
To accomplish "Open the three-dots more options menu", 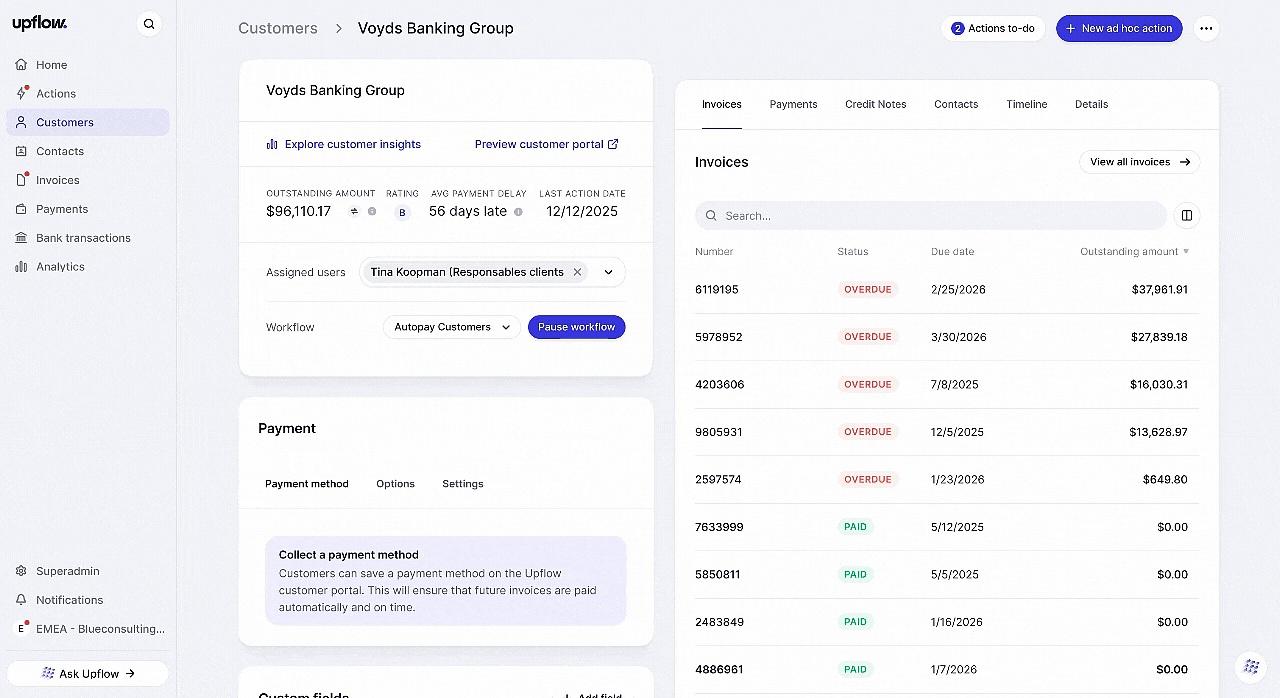I will [x=1206, y=28].
